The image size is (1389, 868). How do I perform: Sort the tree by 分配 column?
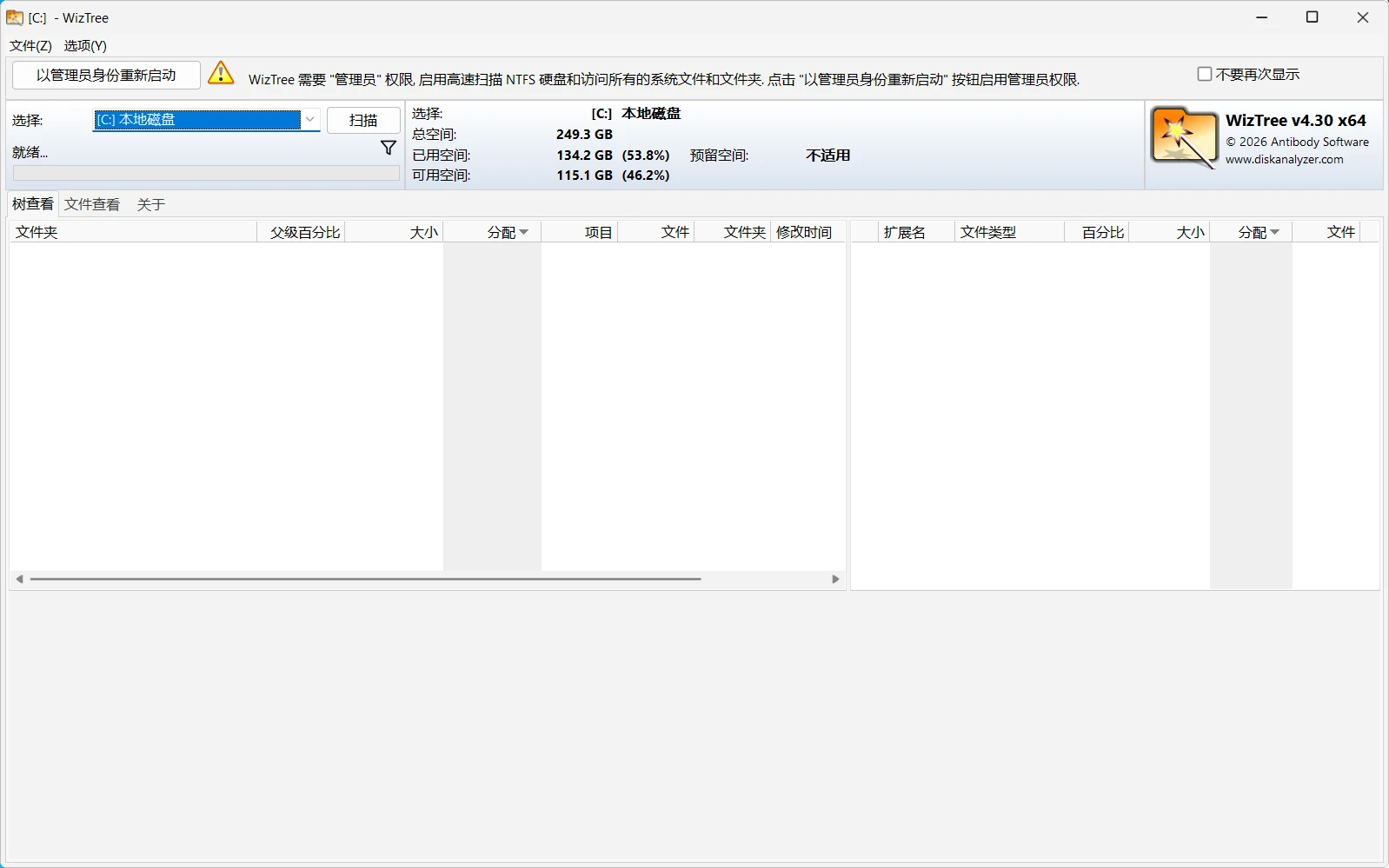pos(492,232)
